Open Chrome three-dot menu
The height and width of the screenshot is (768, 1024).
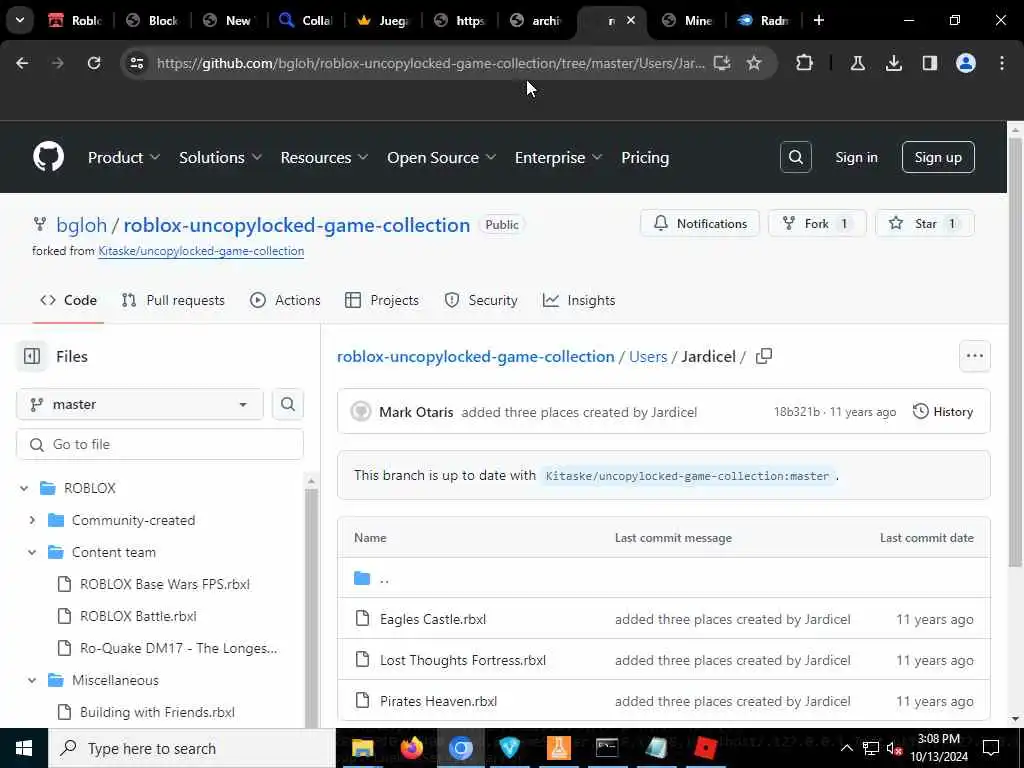(x=1002, y=63)
